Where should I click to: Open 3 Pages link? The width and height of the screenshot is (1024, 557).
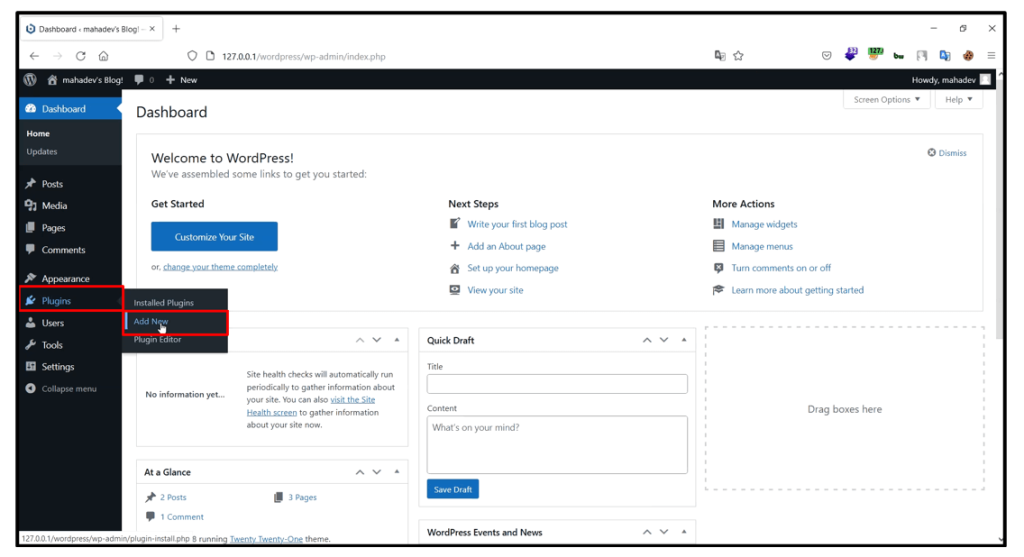point(302,498)
